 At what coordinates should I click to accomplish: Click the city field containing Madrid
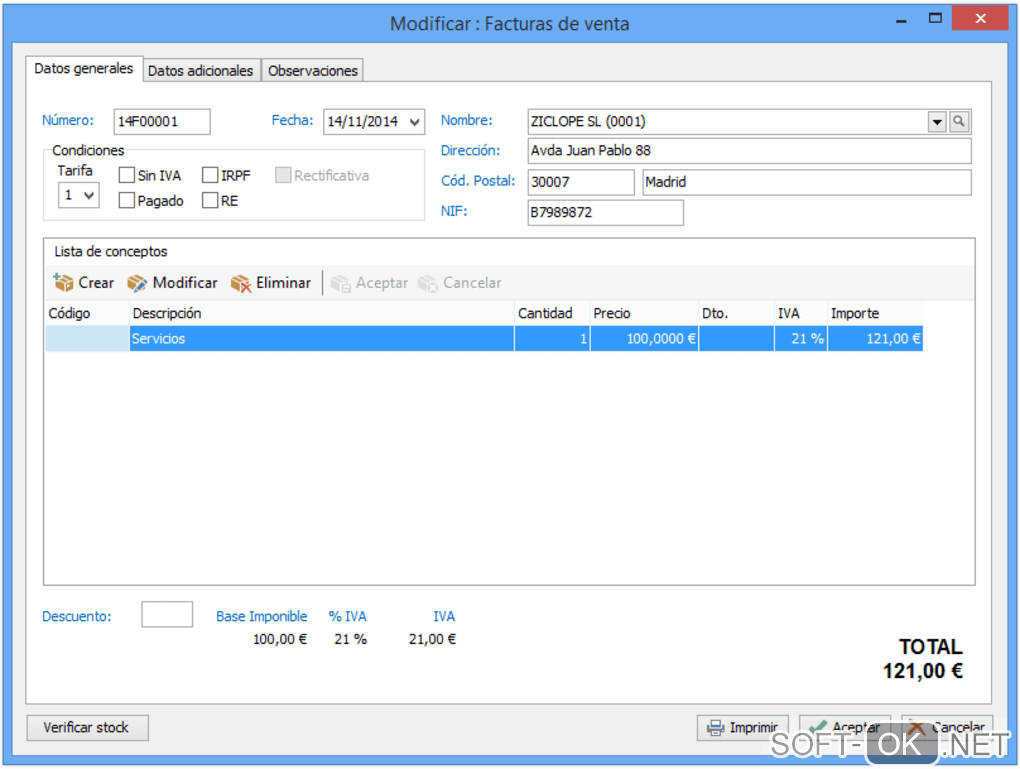[x=807, y=182]
